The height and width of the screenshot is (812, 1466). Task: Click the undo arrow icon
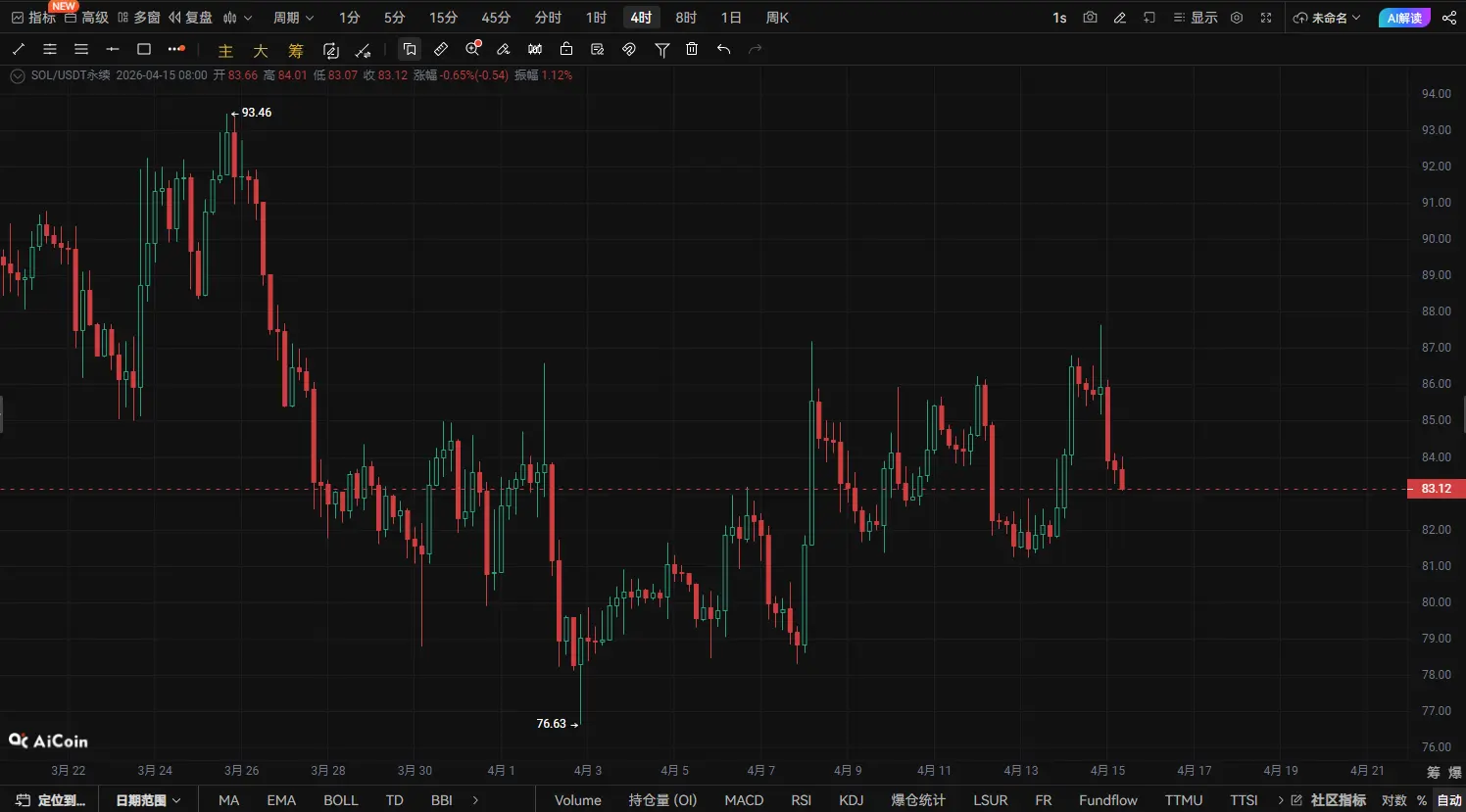click(x=723, y=49)
